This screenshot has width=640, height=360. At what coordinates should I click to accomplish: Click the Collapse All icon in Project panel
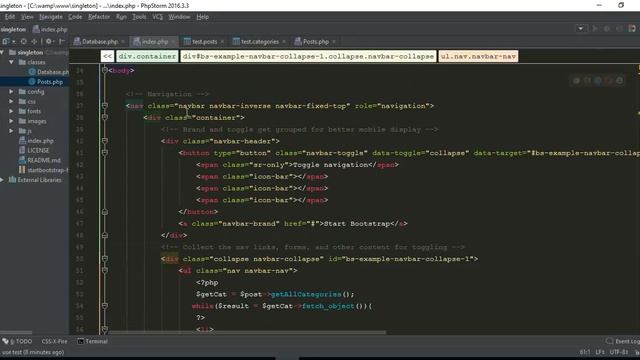point(34,41)
